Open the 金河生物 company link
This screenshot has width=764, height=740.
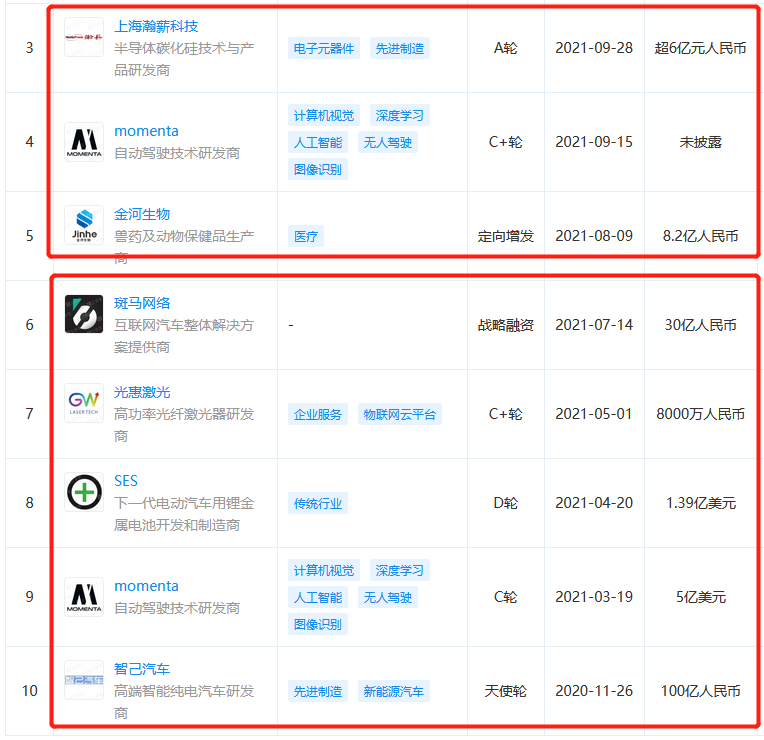pos(142,214)
